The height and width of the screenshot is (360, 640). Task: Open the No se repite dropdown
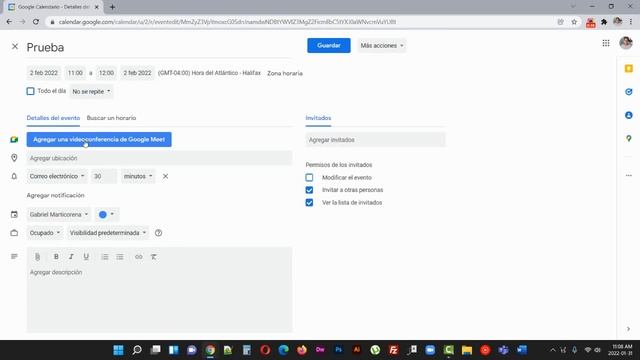coord(91,91)
